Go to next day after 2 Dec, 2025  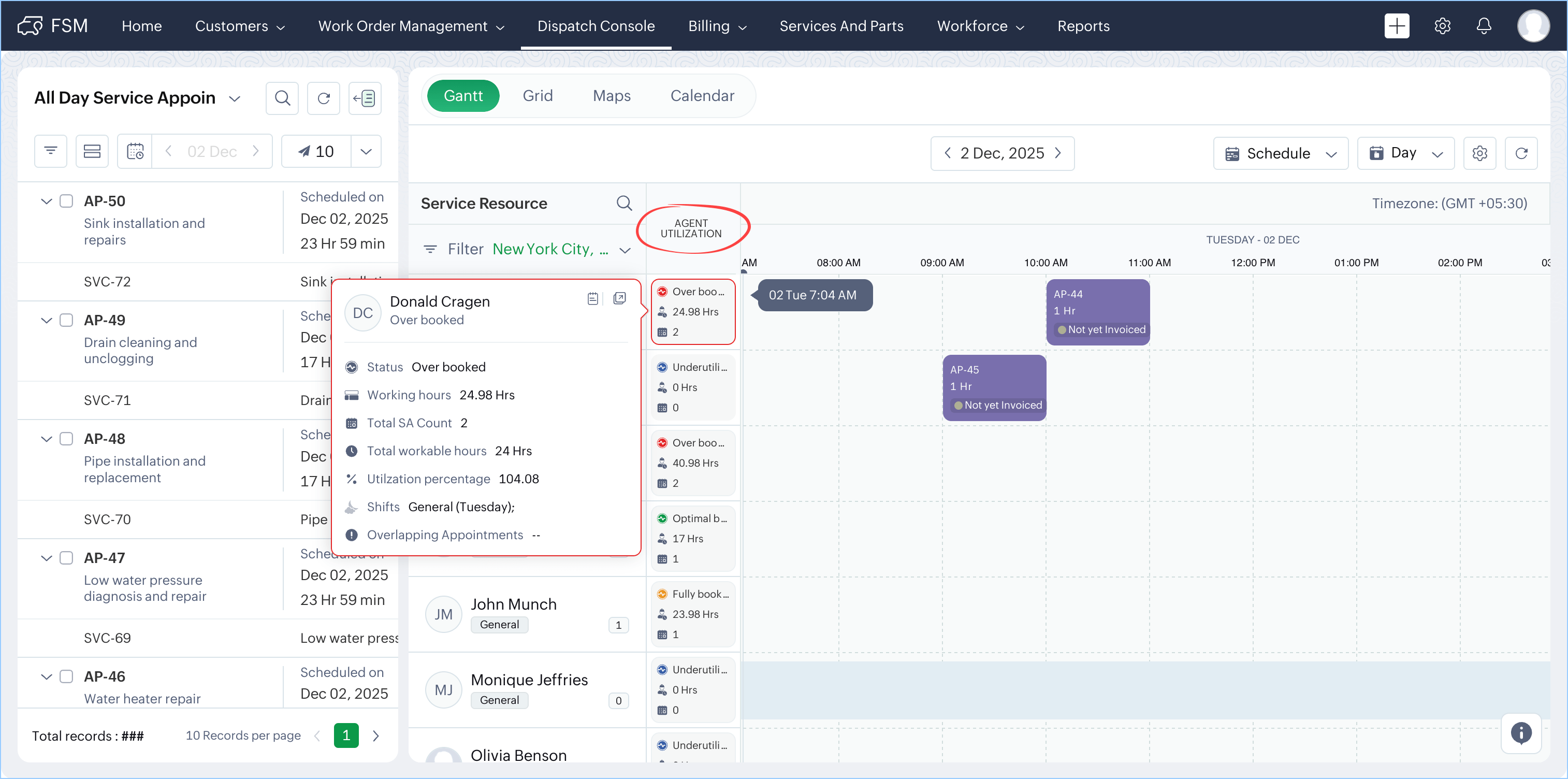point(1058,153)
